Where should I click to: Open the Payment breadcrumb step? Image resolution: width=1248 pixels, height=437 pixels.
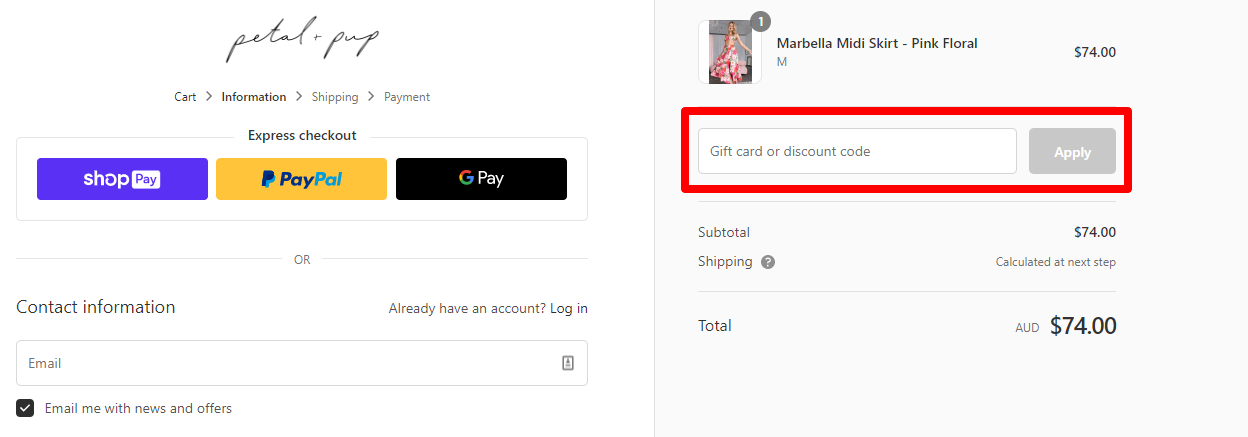click(407, 97)
